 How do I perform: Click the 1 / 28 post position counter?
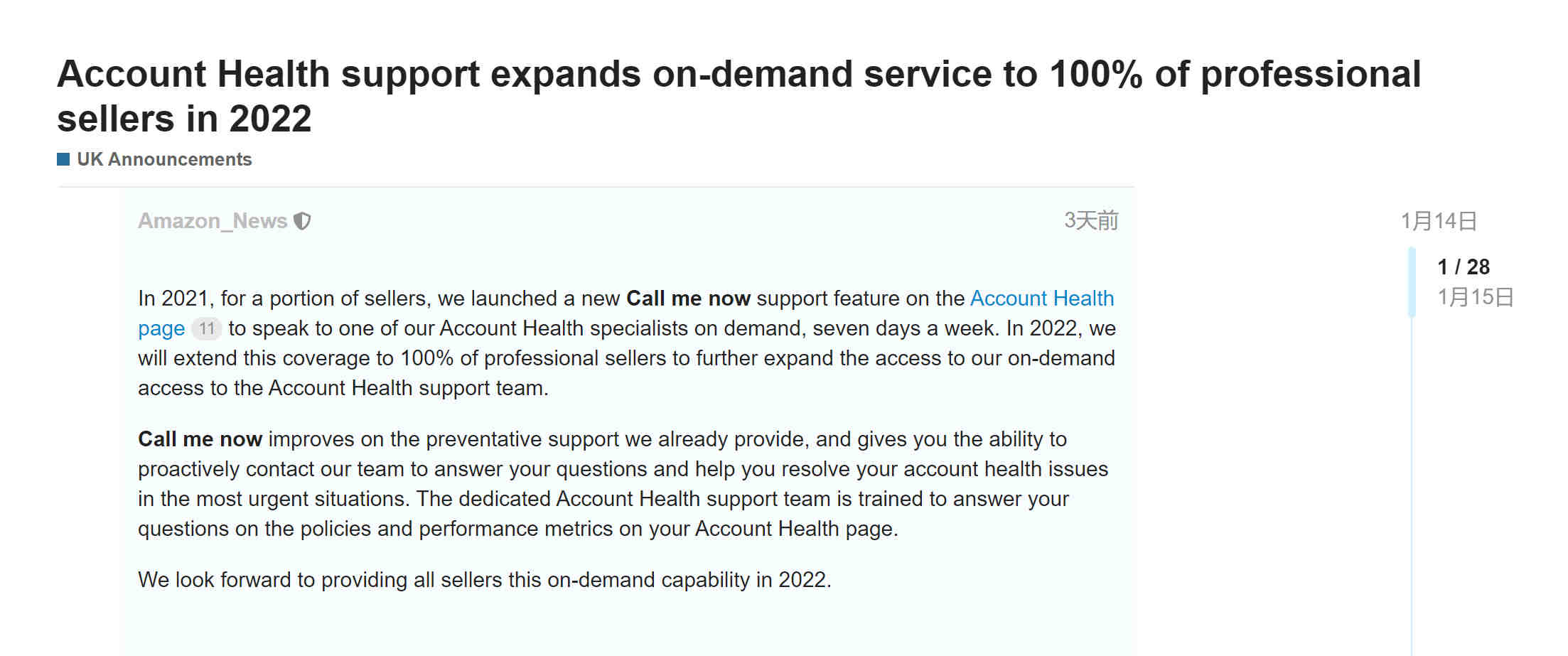click(x=1463, y=267)
